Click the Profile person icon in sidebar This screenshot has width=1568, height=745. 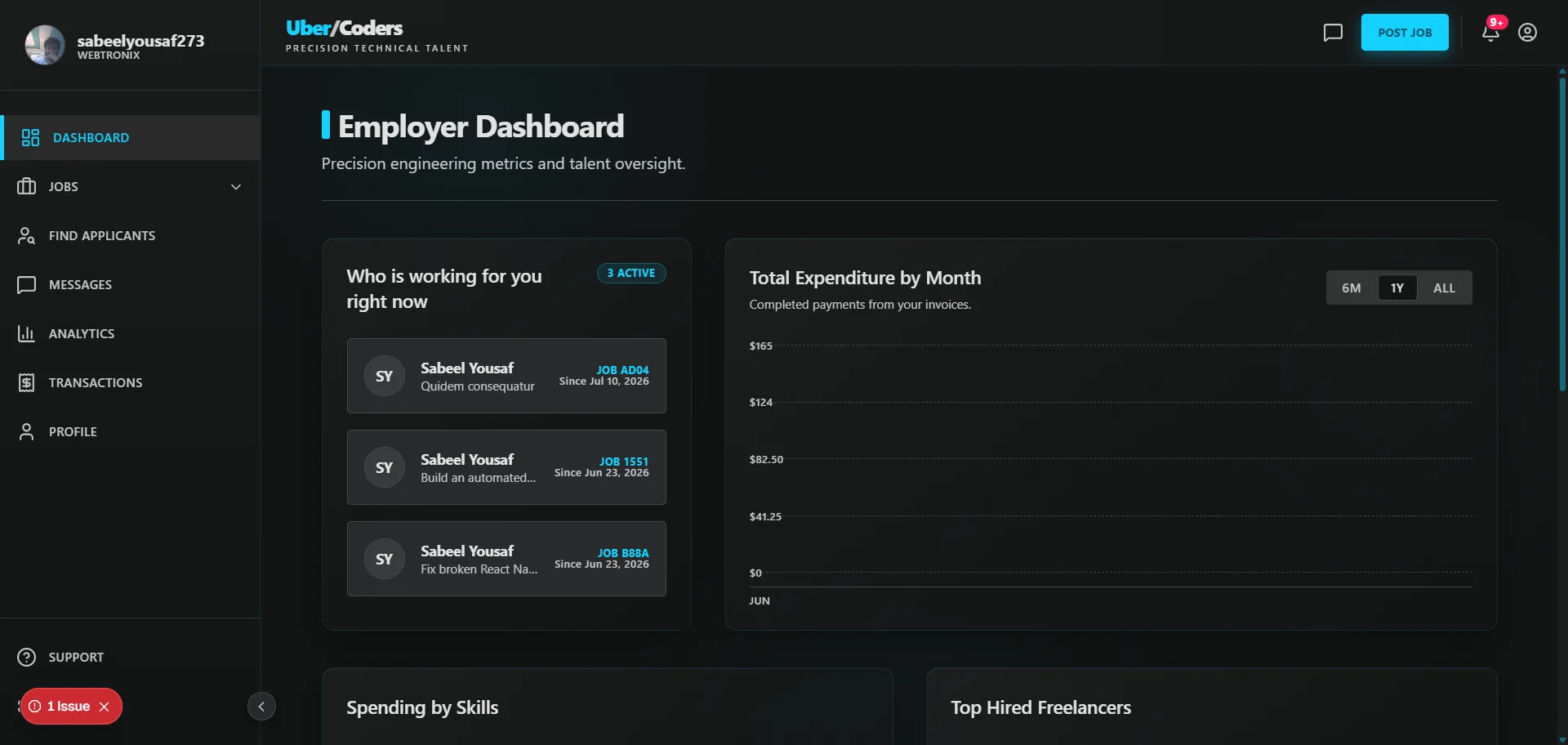pos(27,431)
